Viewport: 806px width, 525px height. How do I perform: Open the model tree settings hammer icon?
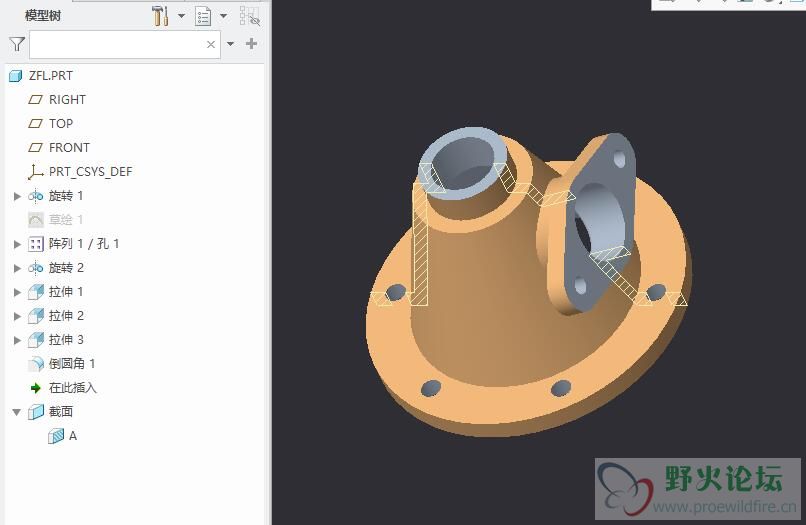(x=160, y=16)
